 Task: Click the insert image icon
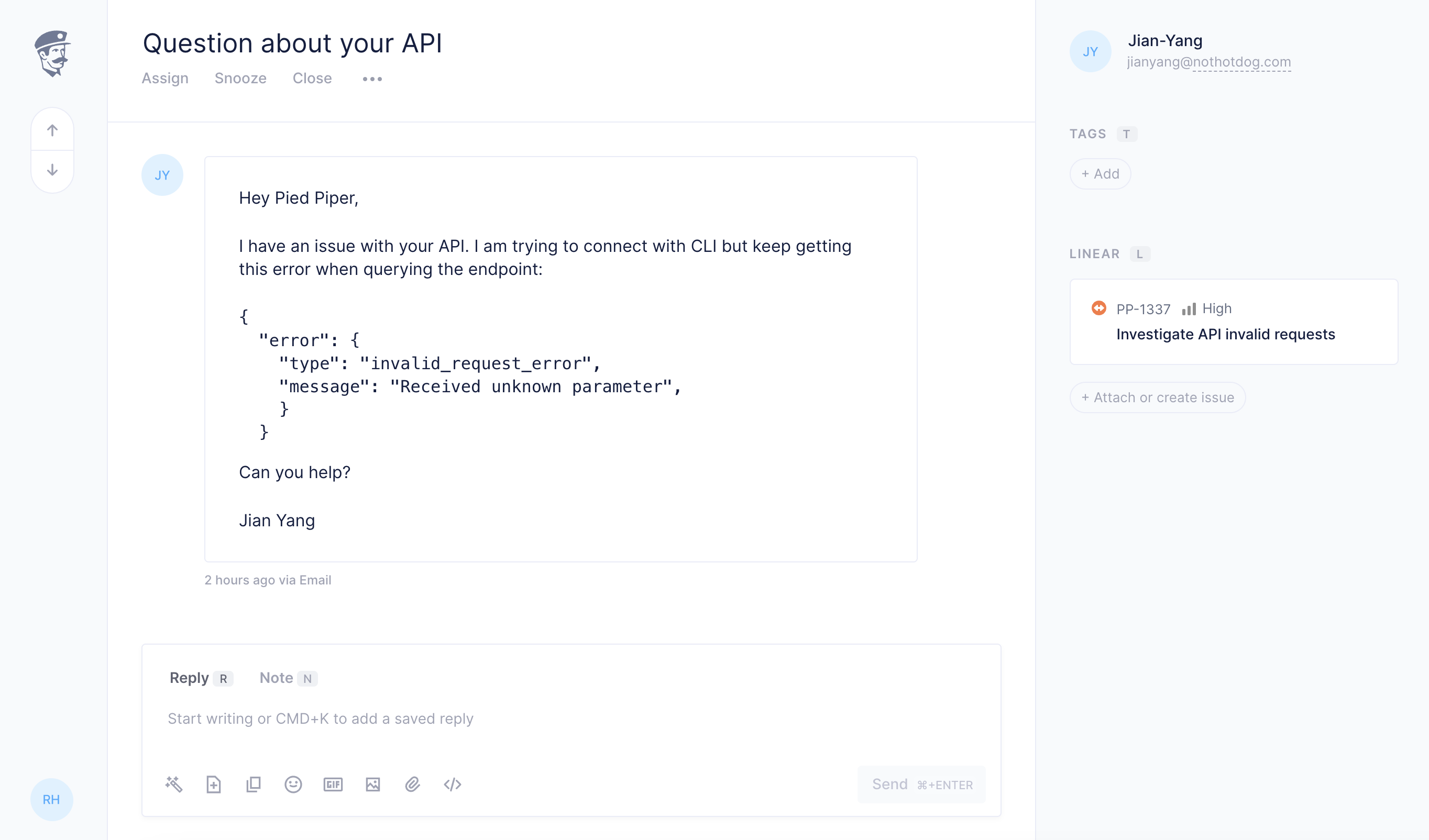coord(372,784)
